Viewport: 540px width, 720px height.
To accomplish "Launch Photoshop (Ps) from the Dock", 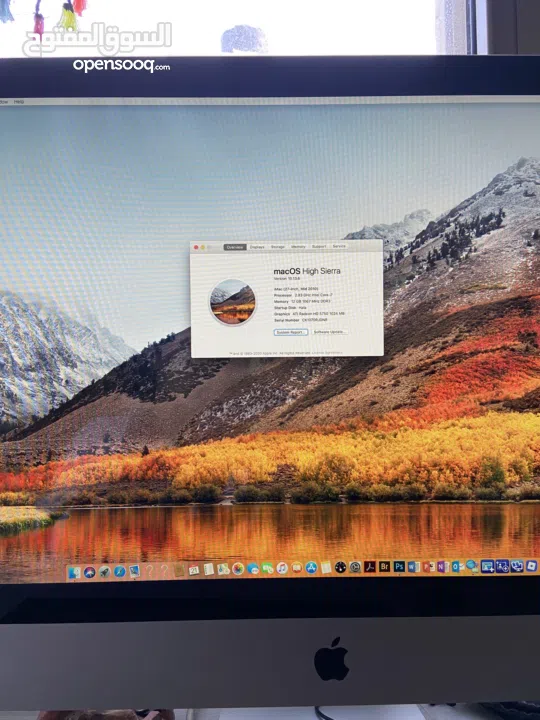I will (399, 567).
